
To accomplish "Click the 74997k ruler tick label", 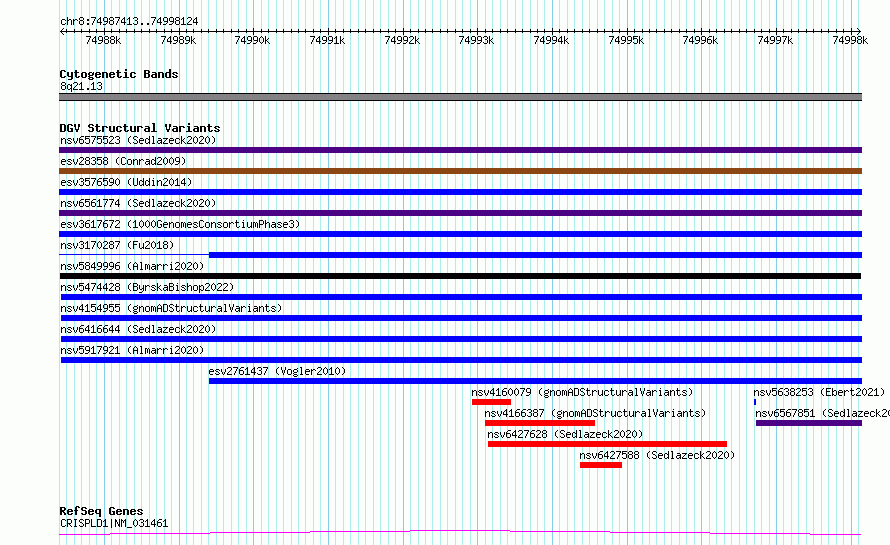I will (775, 40).
